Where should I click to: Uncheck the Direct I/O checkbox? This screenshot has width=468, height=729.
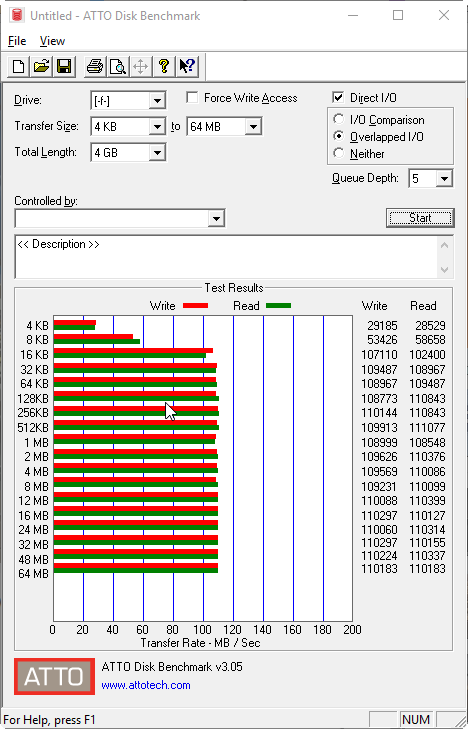click(338, 98)
